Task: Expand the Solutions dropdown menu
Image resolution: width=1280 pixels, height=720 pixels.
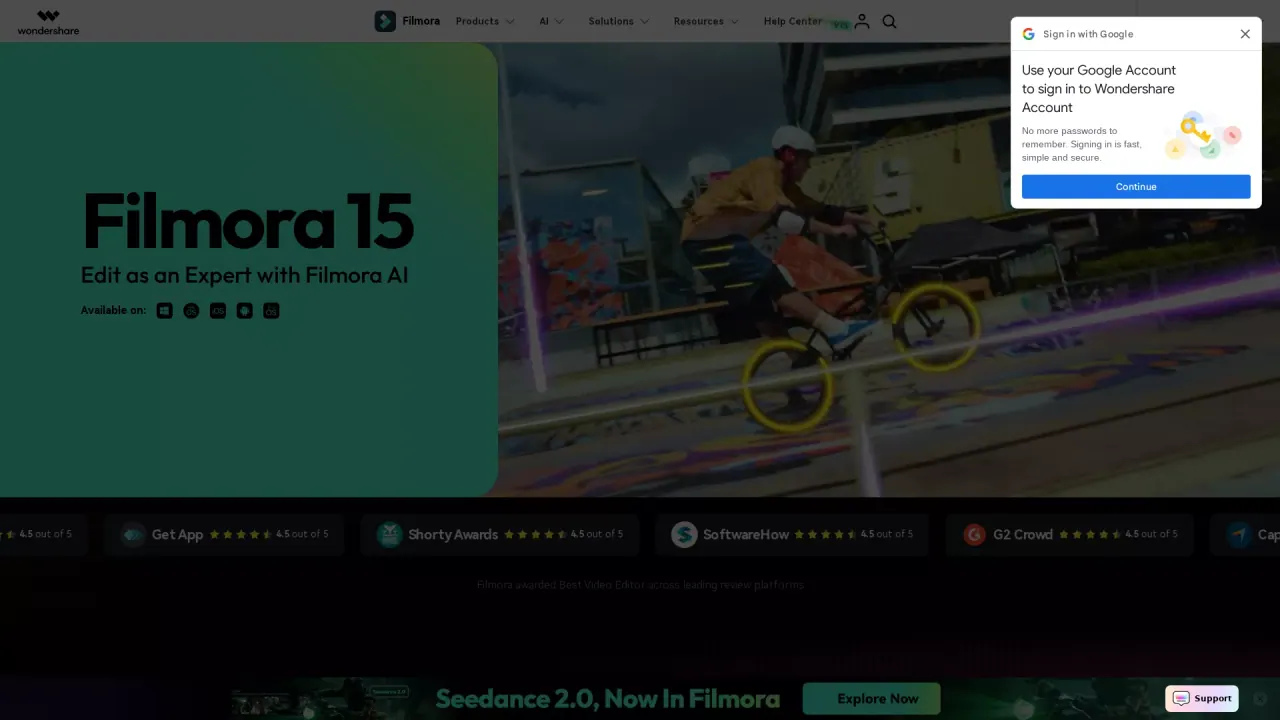Action: point(619,21)
